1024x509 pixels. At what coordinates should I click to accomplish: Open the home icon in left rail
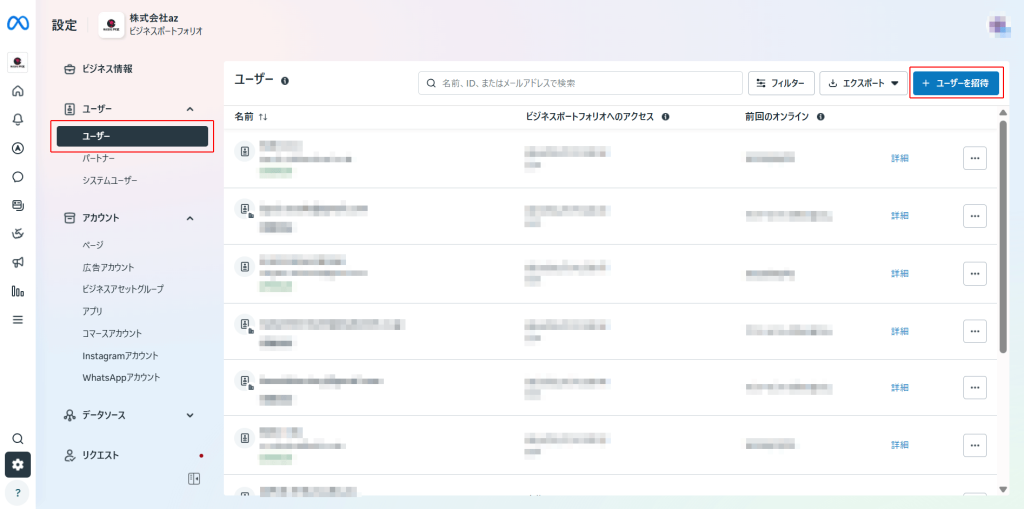[17, 91]
